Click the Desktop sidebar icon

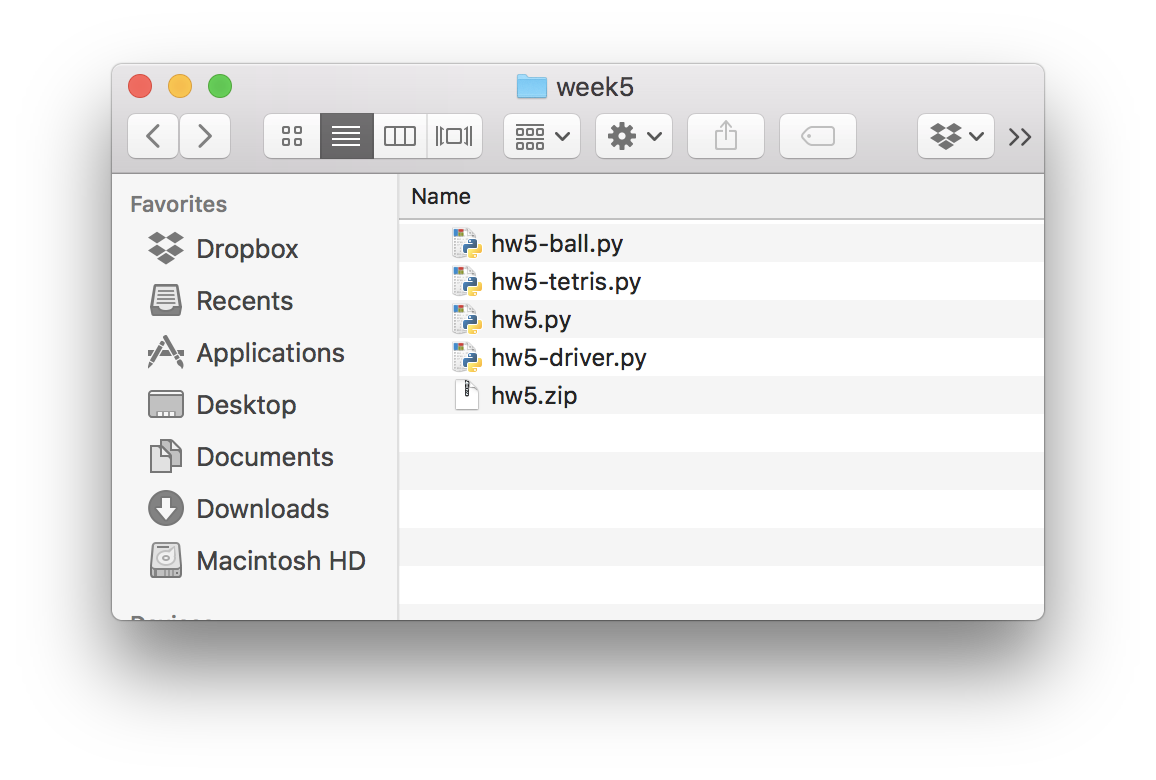click(166, 405)
